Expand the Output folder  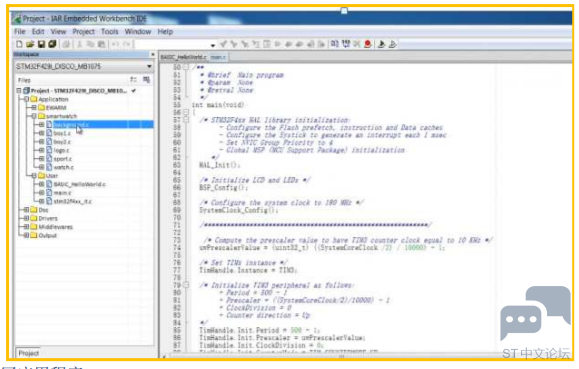tap(26, 235)
